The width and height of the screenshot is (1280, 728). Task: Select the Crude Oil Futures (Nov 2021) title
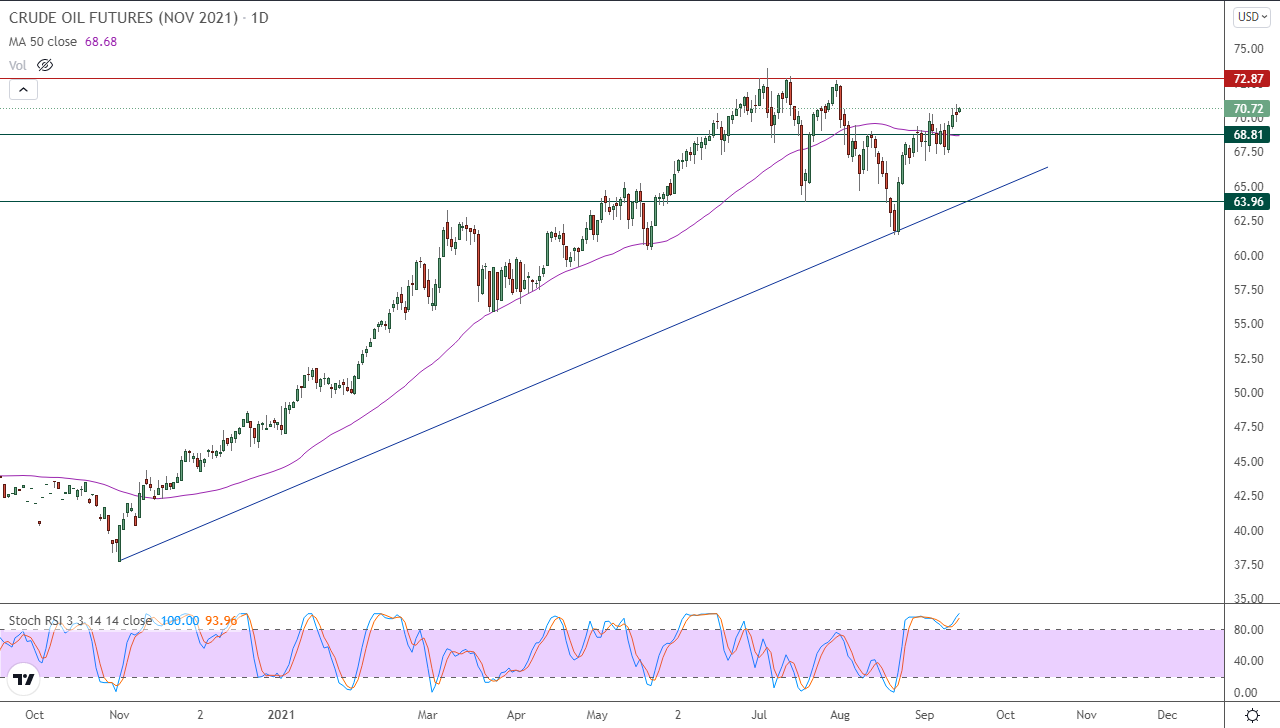[139, 18]
